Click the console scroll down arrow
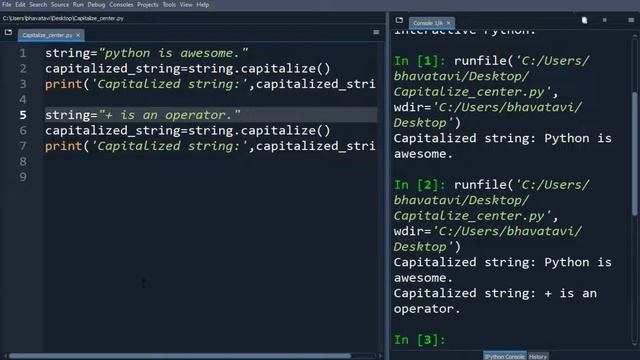The width and height of the screenshot is (640, 360). click(x=635, y=344)
